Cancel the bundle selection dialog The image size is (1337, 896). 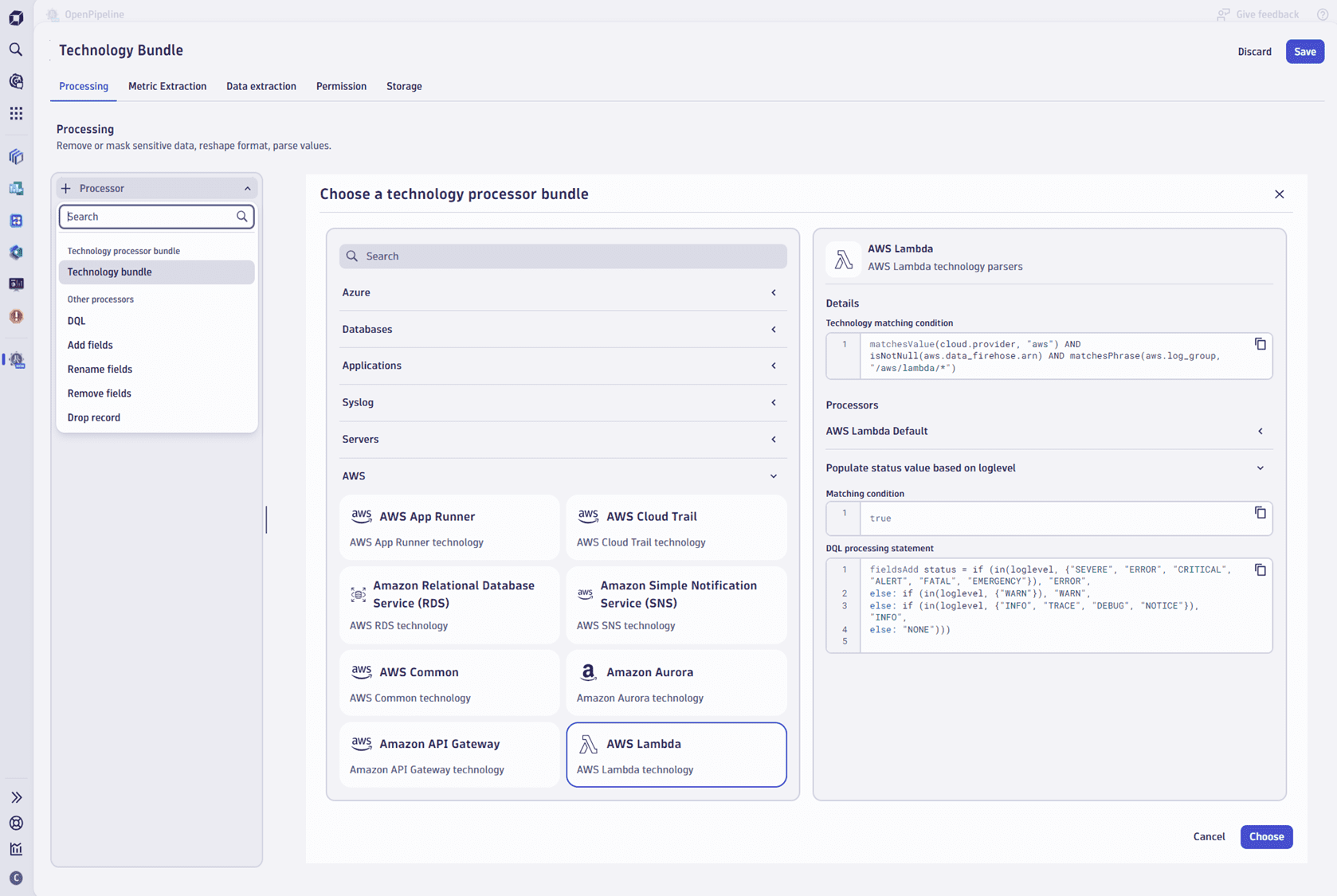click(1209, 836)
